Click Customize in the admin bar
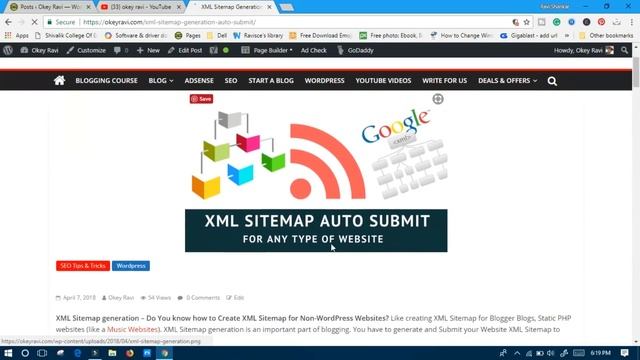The height and width of the screenshot is (360, 640). coord(86,50)
